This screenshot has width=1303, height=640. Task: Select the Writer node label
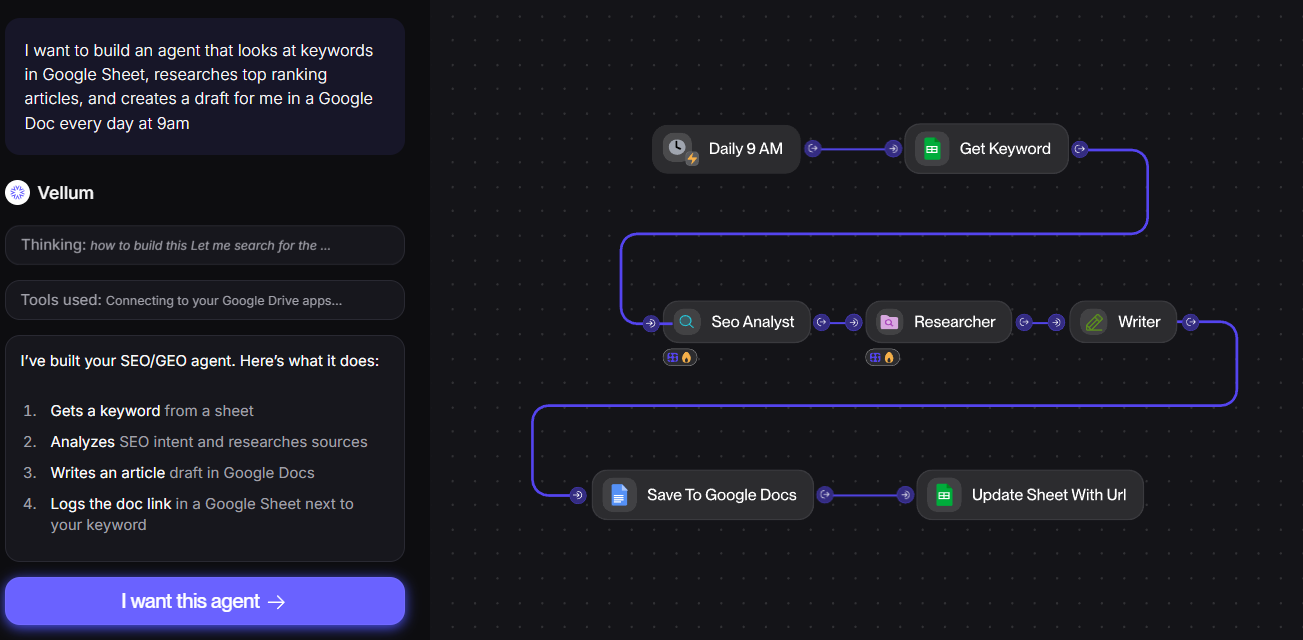1139,322
